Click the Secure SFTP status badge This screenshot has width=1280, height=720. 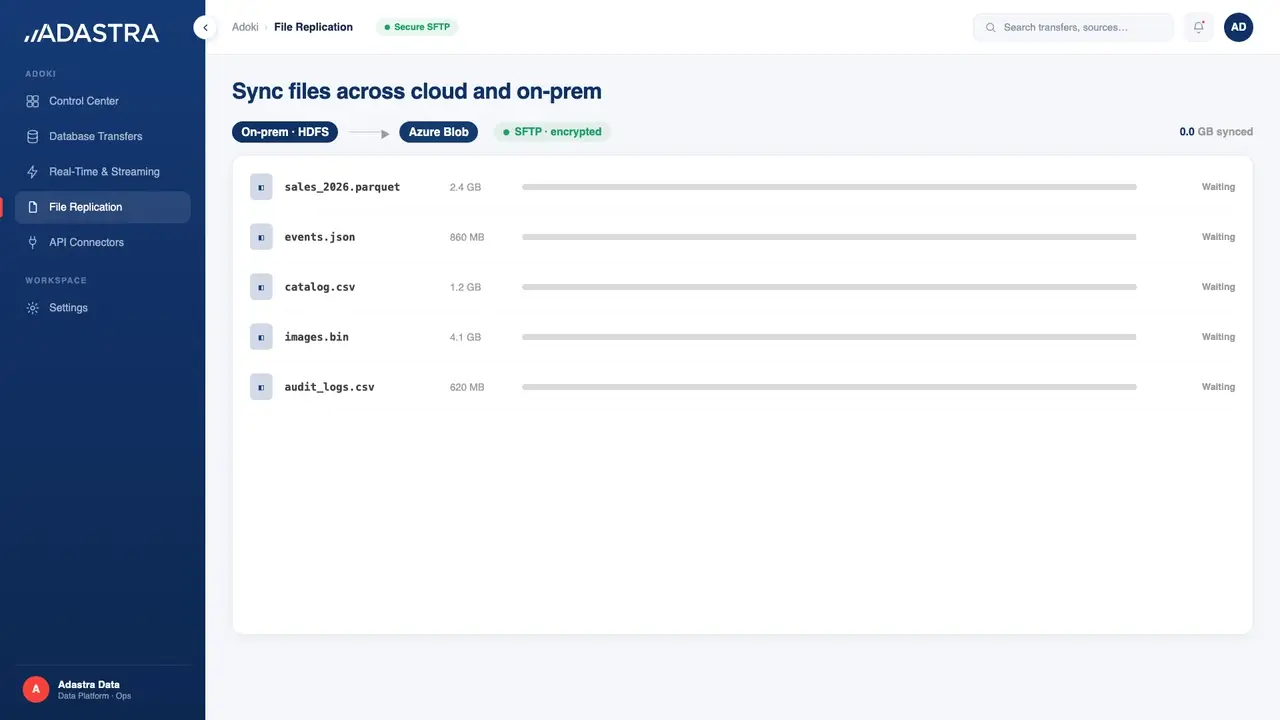417,27
